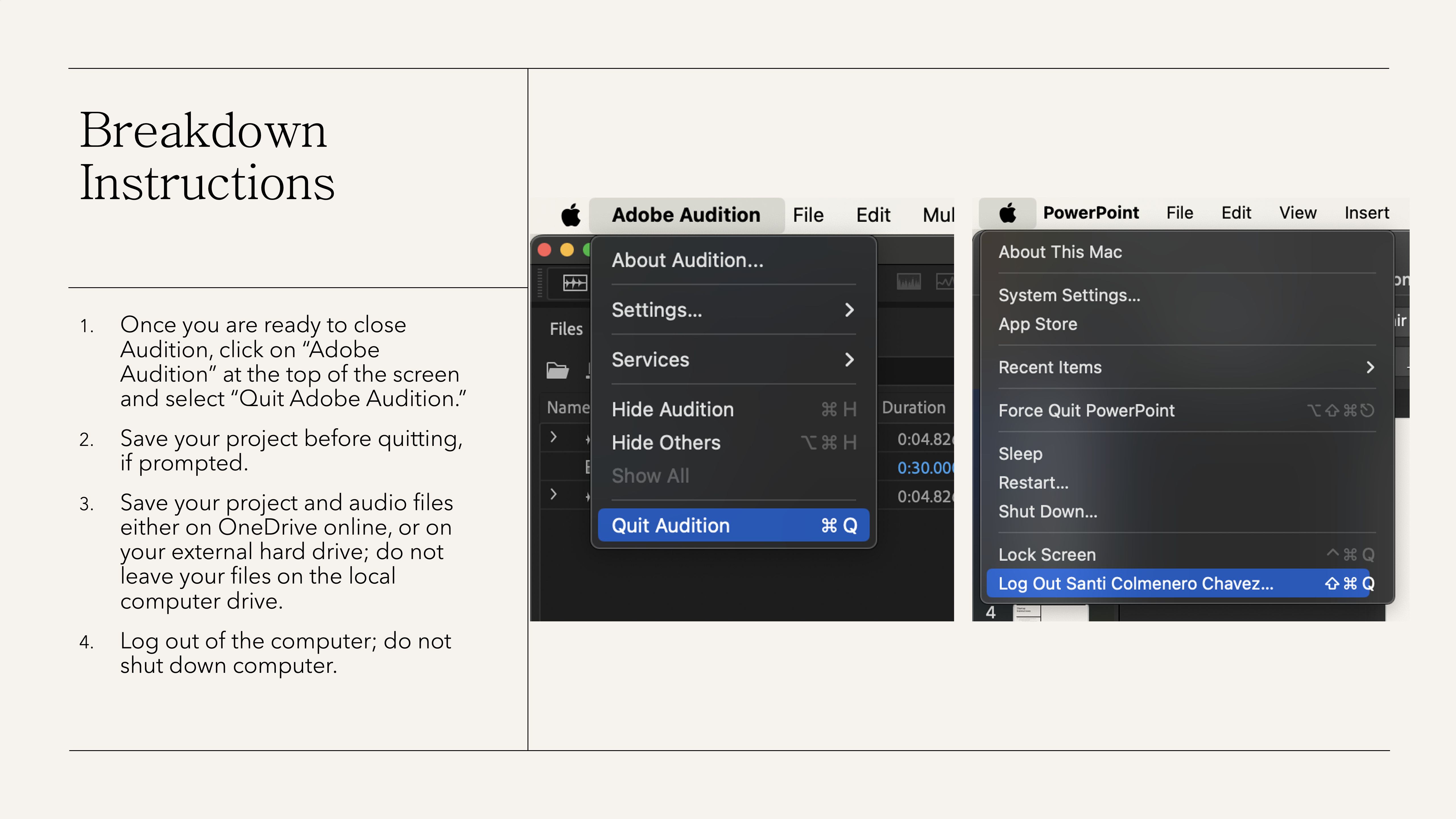Choose Hide Others from the menu

pos(734,442)
